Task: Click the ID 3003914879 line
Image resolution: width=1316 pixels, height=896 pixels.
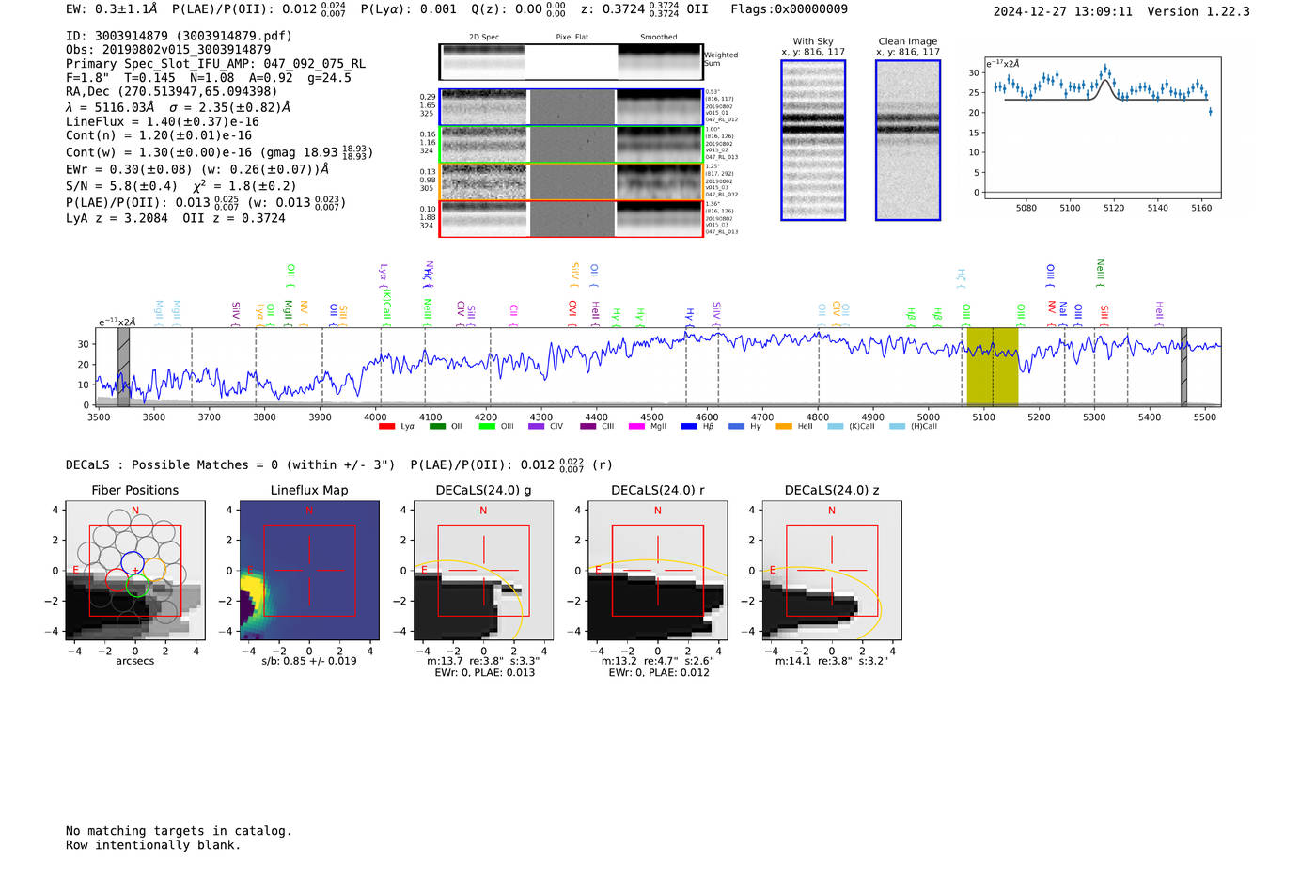Action: tap(179, 36)
